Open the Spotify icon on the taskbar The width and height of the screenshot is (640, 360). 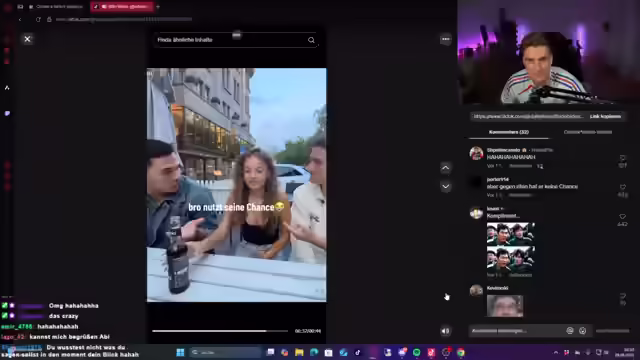[417, 352]
